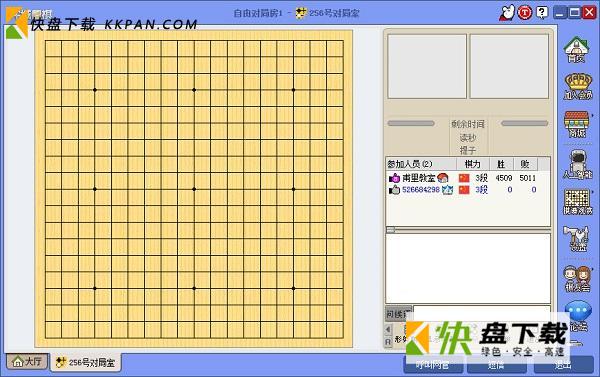600x377 pixels.
Task: Click the 4509 wins value
Action: [504, 178]
